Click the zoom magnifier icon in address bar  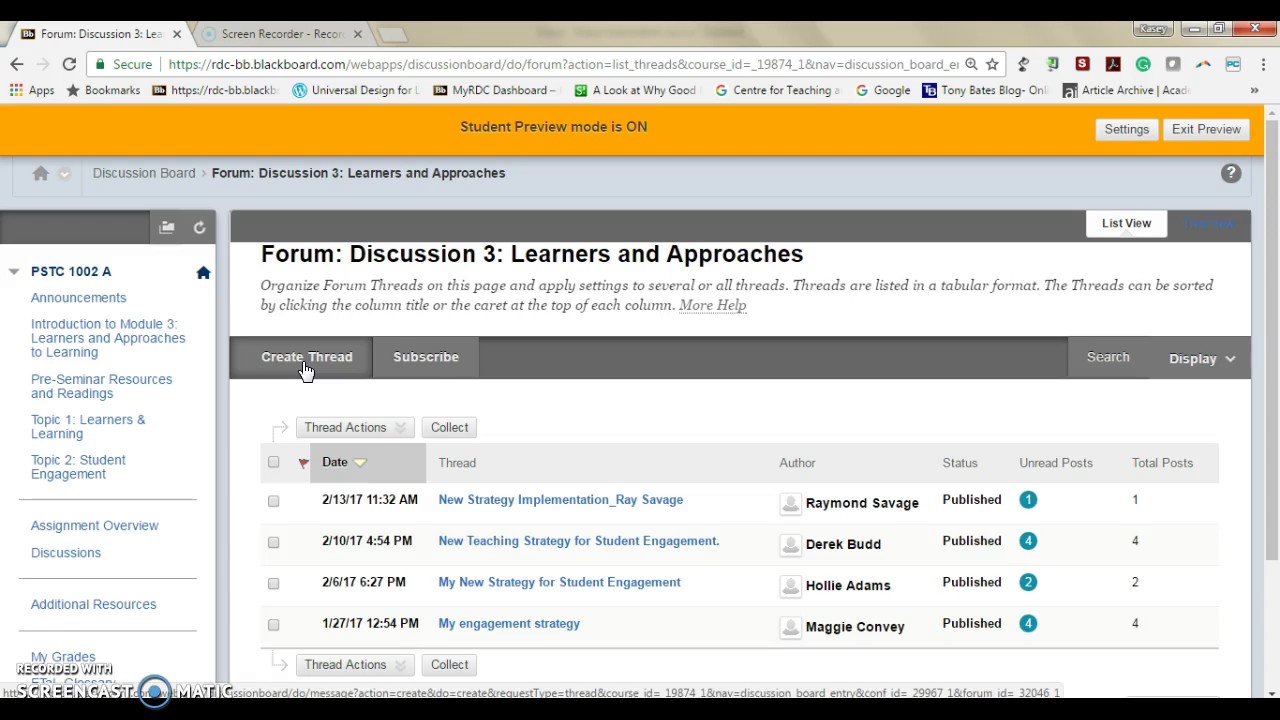tap(970, 64)
